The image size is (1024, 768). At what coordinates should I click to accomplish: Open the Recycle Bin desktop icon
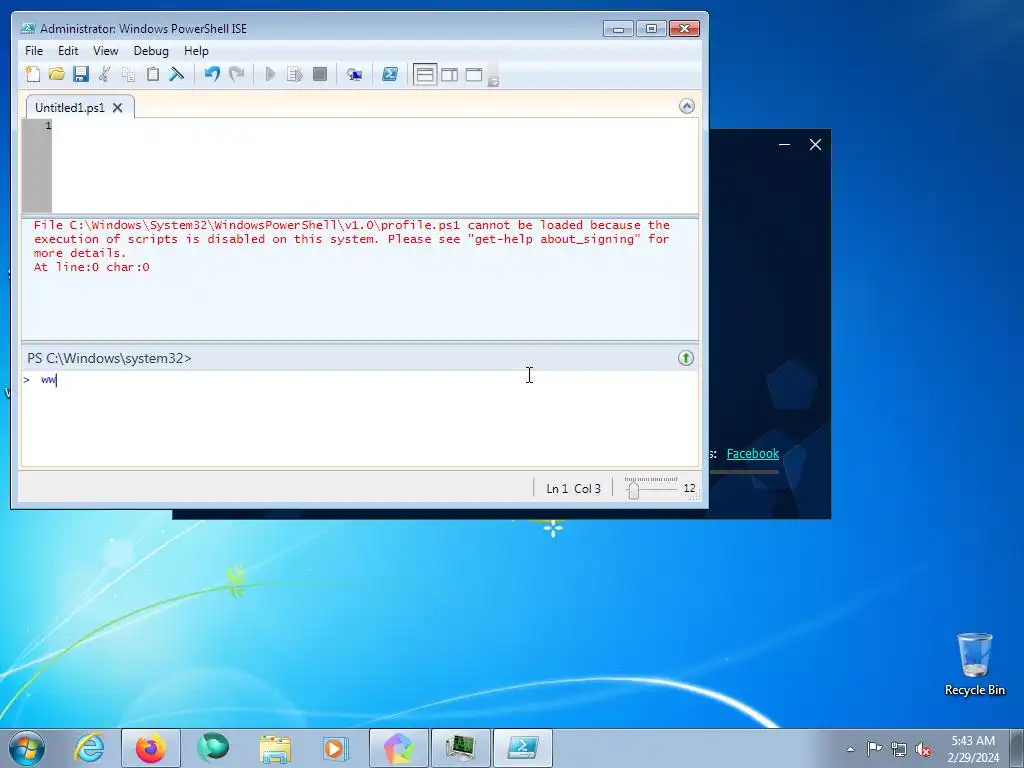974,664
